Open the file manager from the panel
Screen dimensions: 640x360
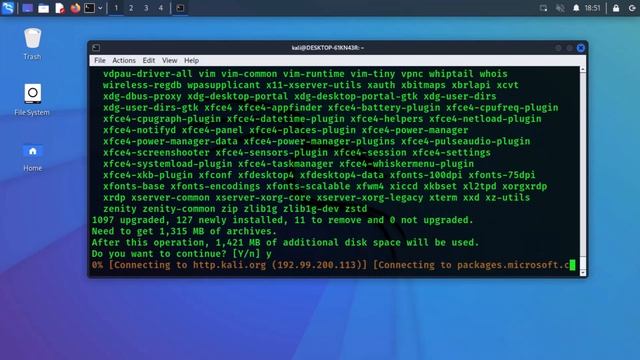pyautogui.click(x=43, y=8)
